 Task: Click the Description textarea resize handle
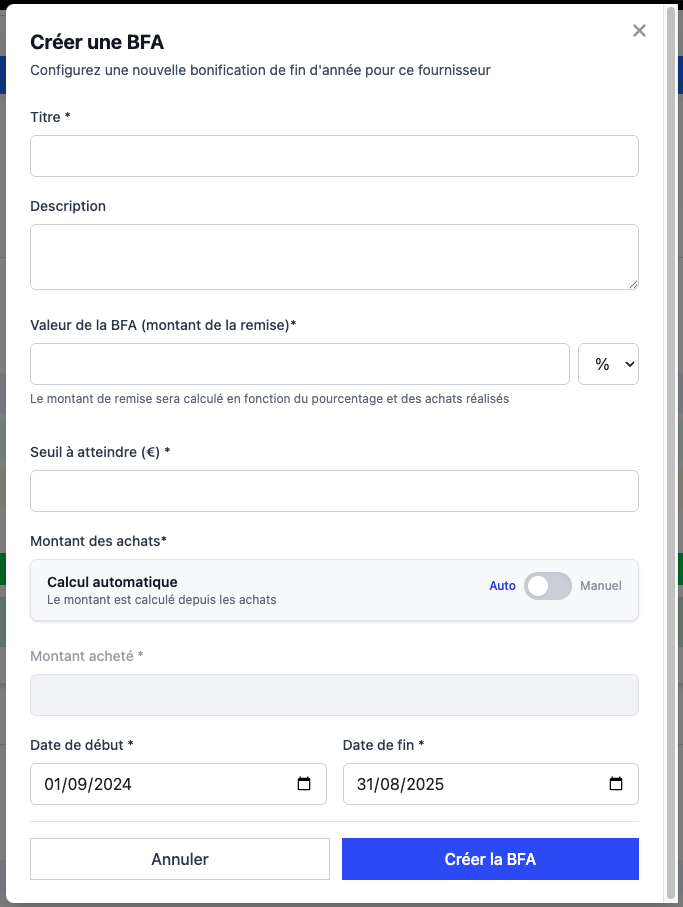coord(633,284)
